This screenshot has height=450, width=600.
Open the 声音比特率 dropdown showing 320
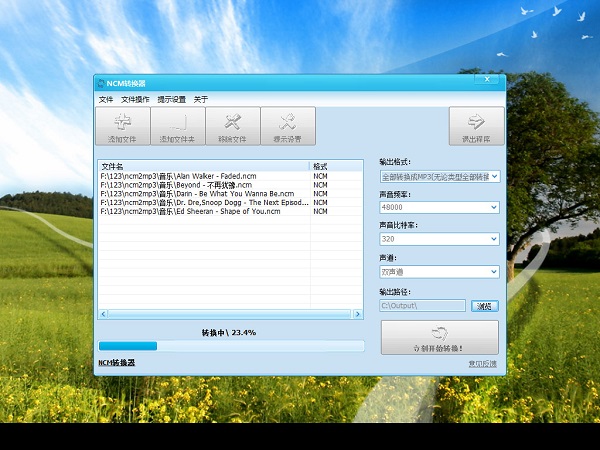pyautogui.click(x=439, y=240)
